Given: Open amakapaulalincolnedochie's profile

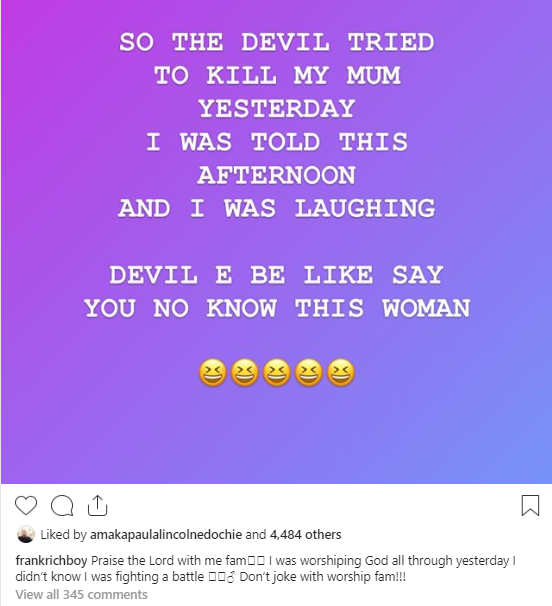Looking at the screenshot, I should [x=166, y=535].
